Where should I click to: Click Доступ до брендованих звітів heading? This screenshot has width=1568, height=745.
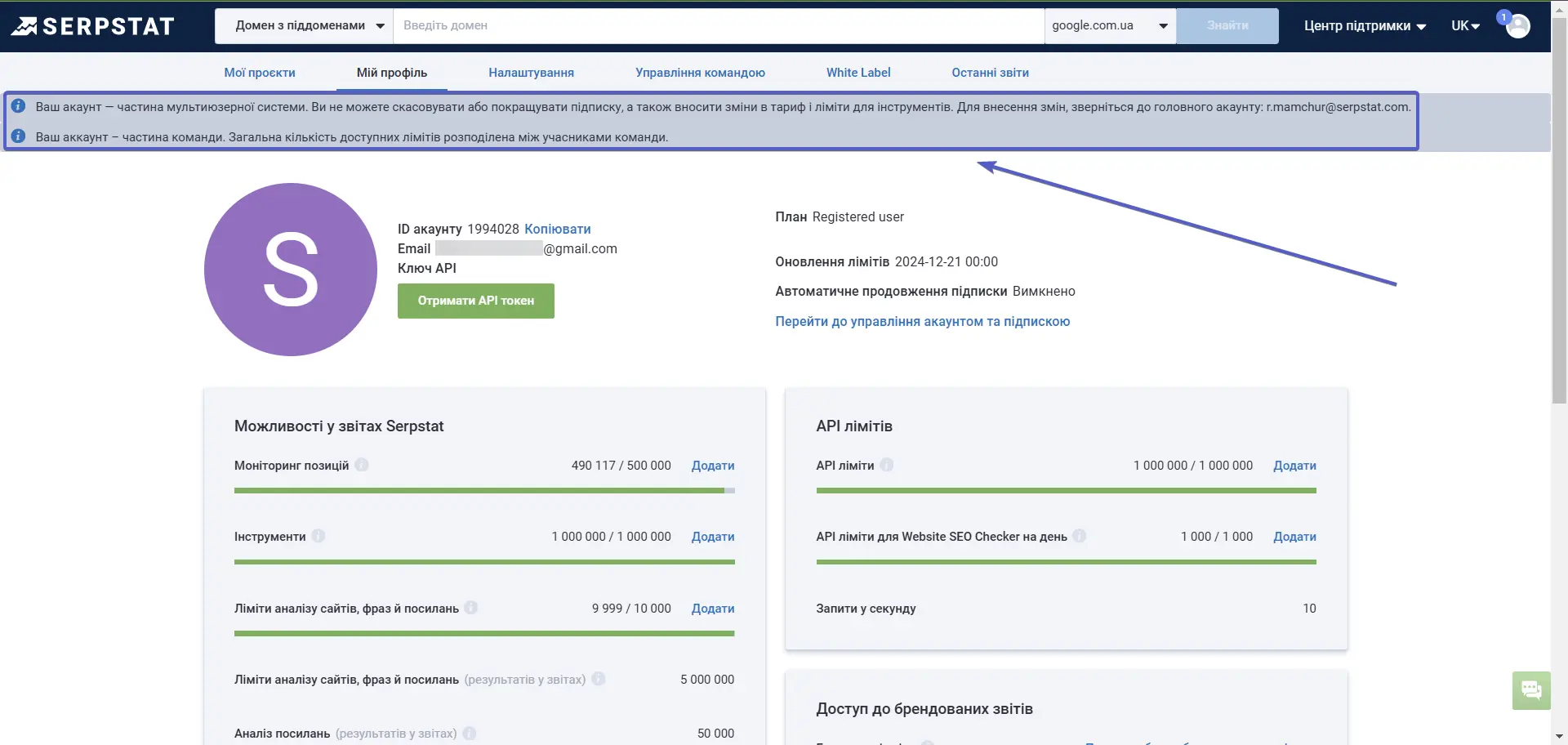click(x=924, y=709)
